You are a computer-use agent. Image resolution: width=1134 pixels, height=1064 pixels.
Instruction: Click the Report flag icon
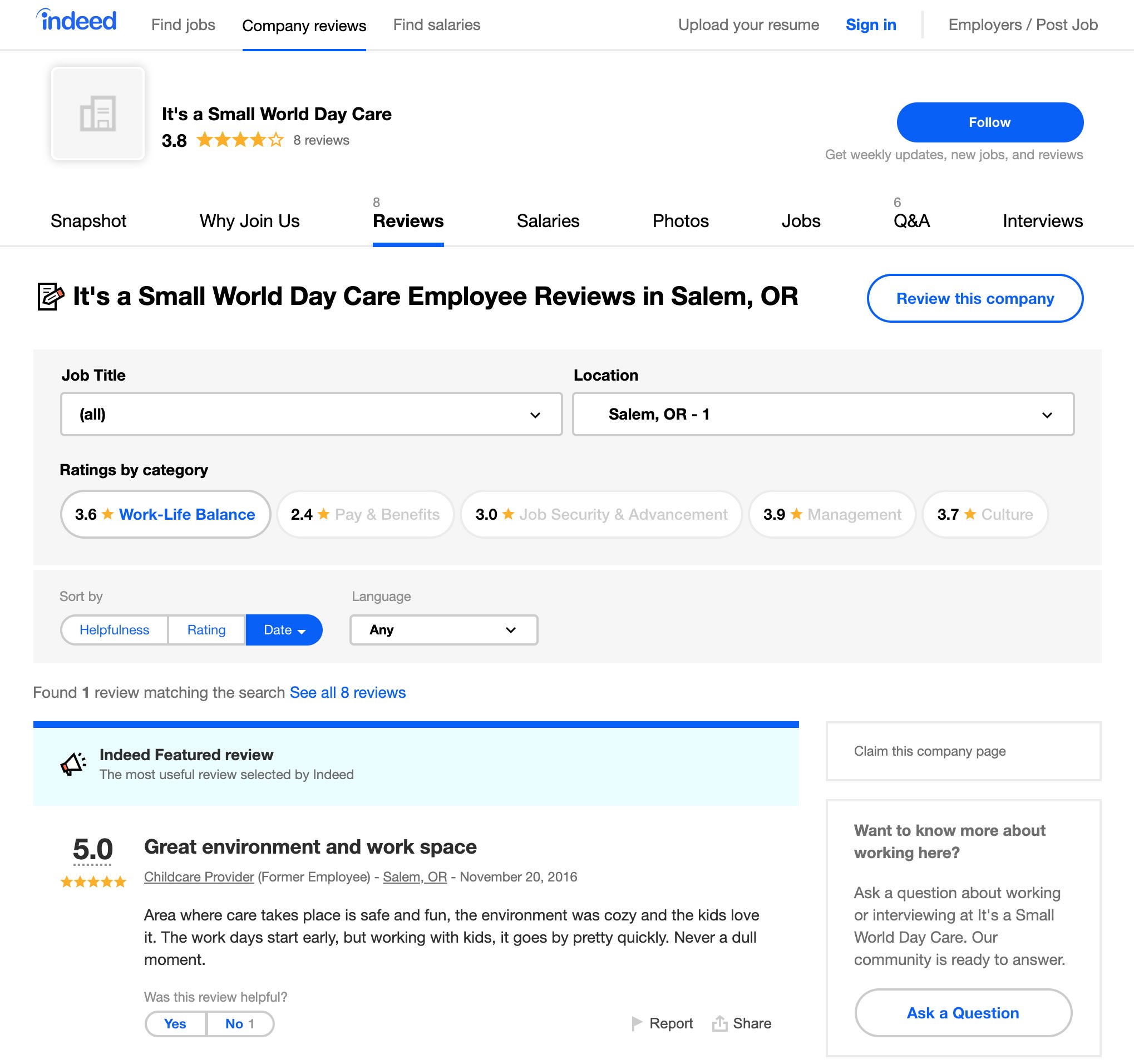click(637, 1023)
